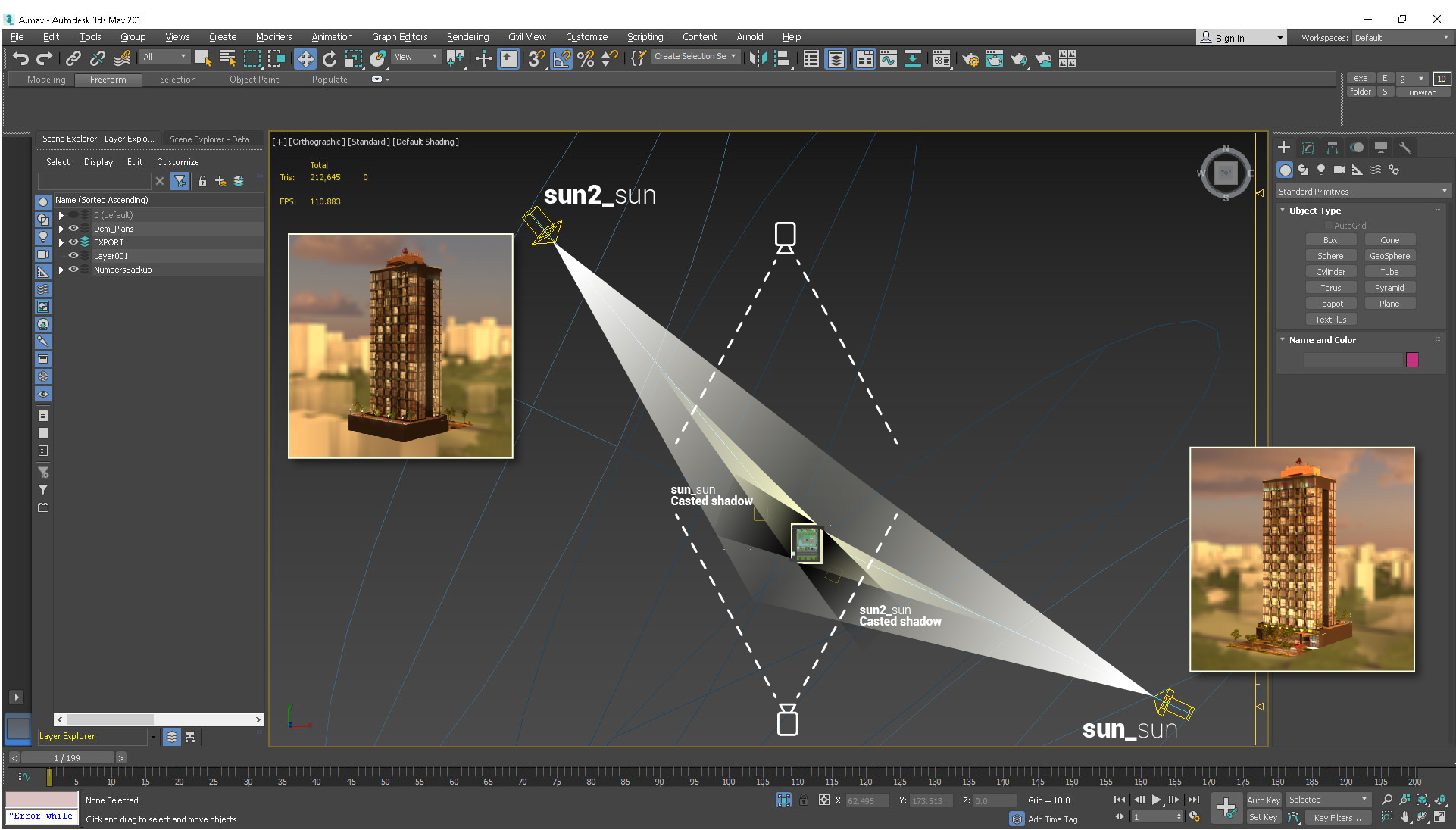Open Render Setup teapot icon
This screenshot has height=830, width=1456.
pyautogui.click(x=970, y=58)
